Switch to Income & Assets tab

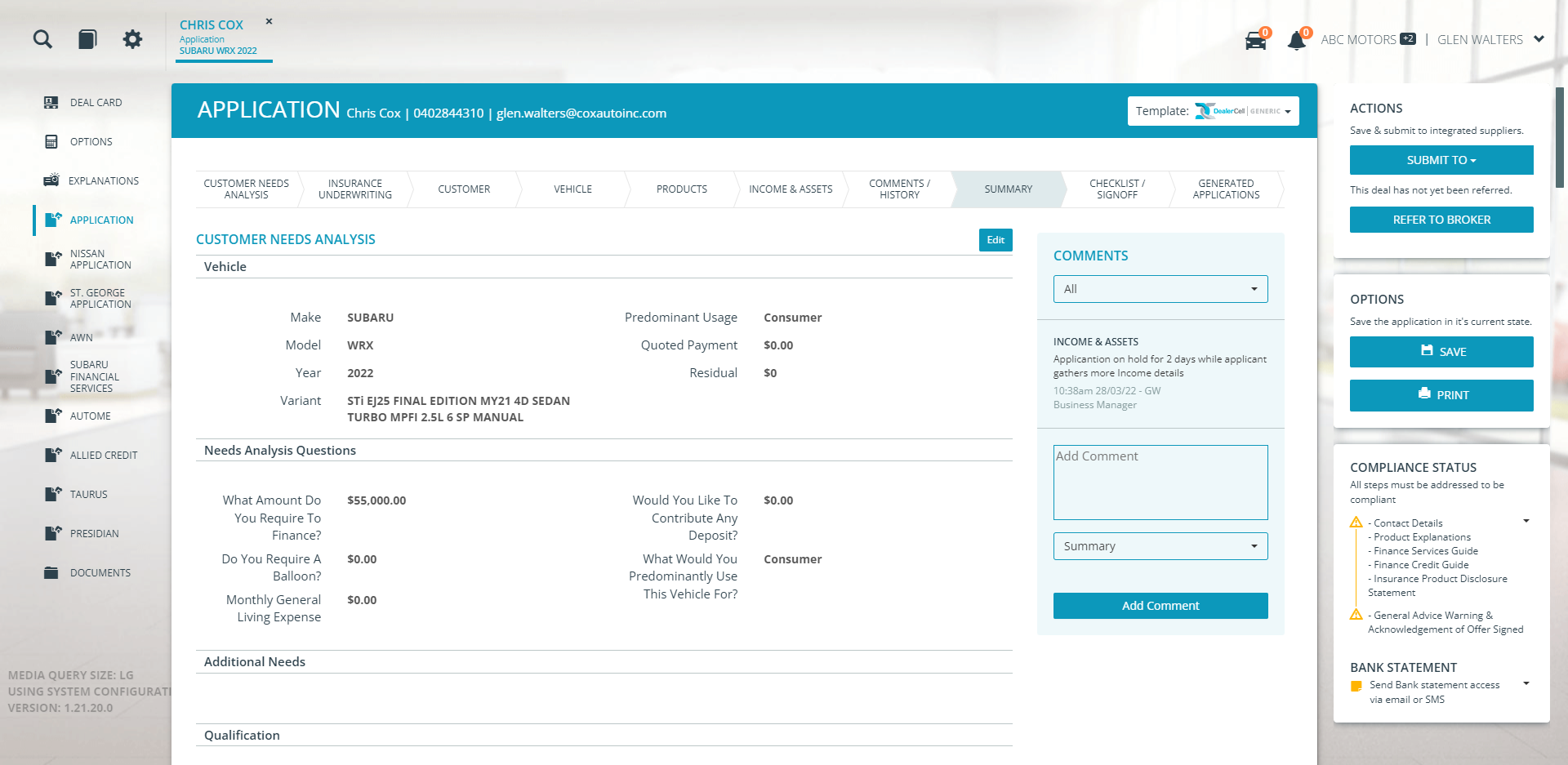coord(791,189)
